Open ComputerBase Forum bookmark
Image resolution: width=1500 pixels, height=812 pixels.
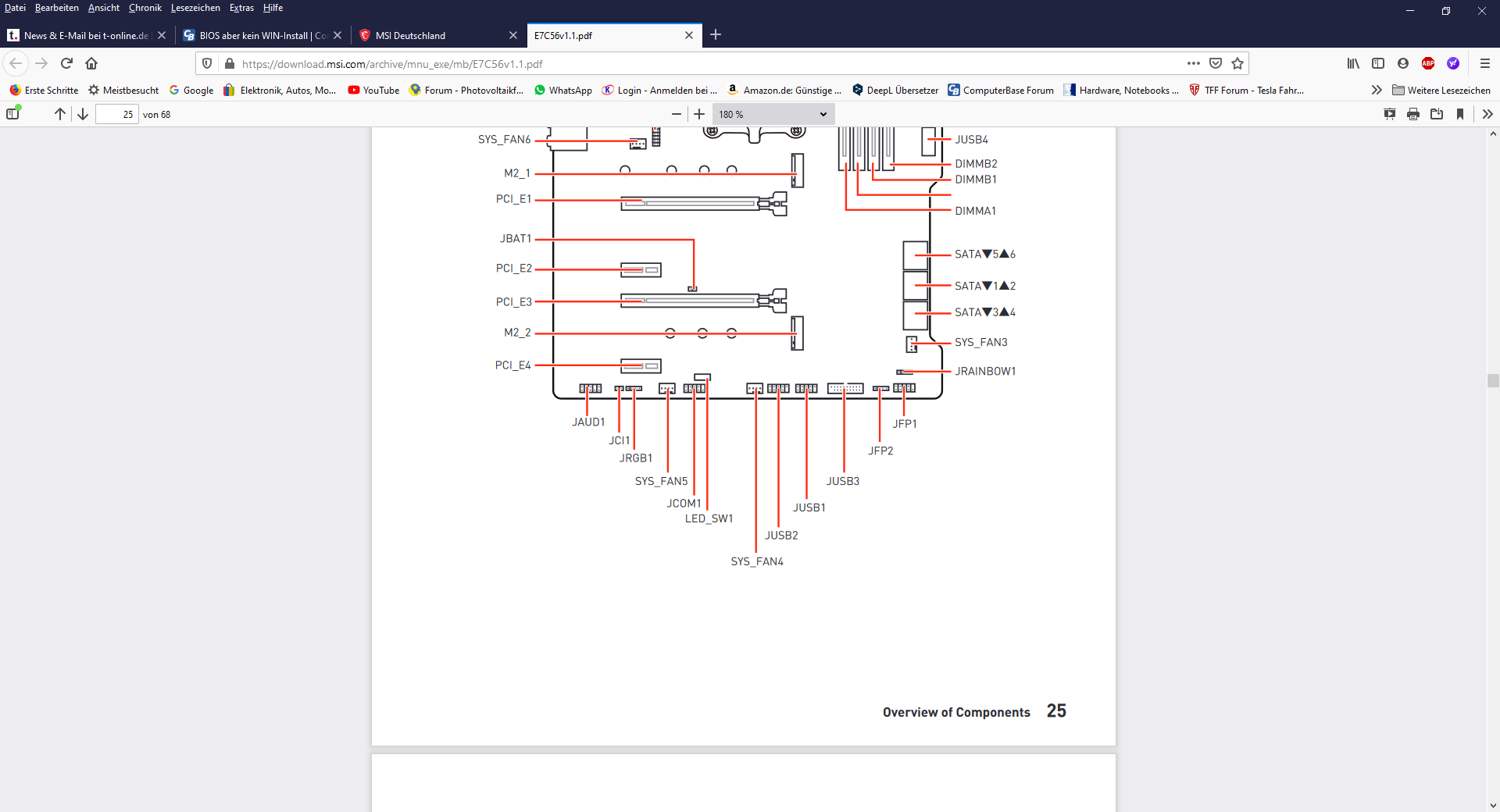click(x=1001, y=91)
